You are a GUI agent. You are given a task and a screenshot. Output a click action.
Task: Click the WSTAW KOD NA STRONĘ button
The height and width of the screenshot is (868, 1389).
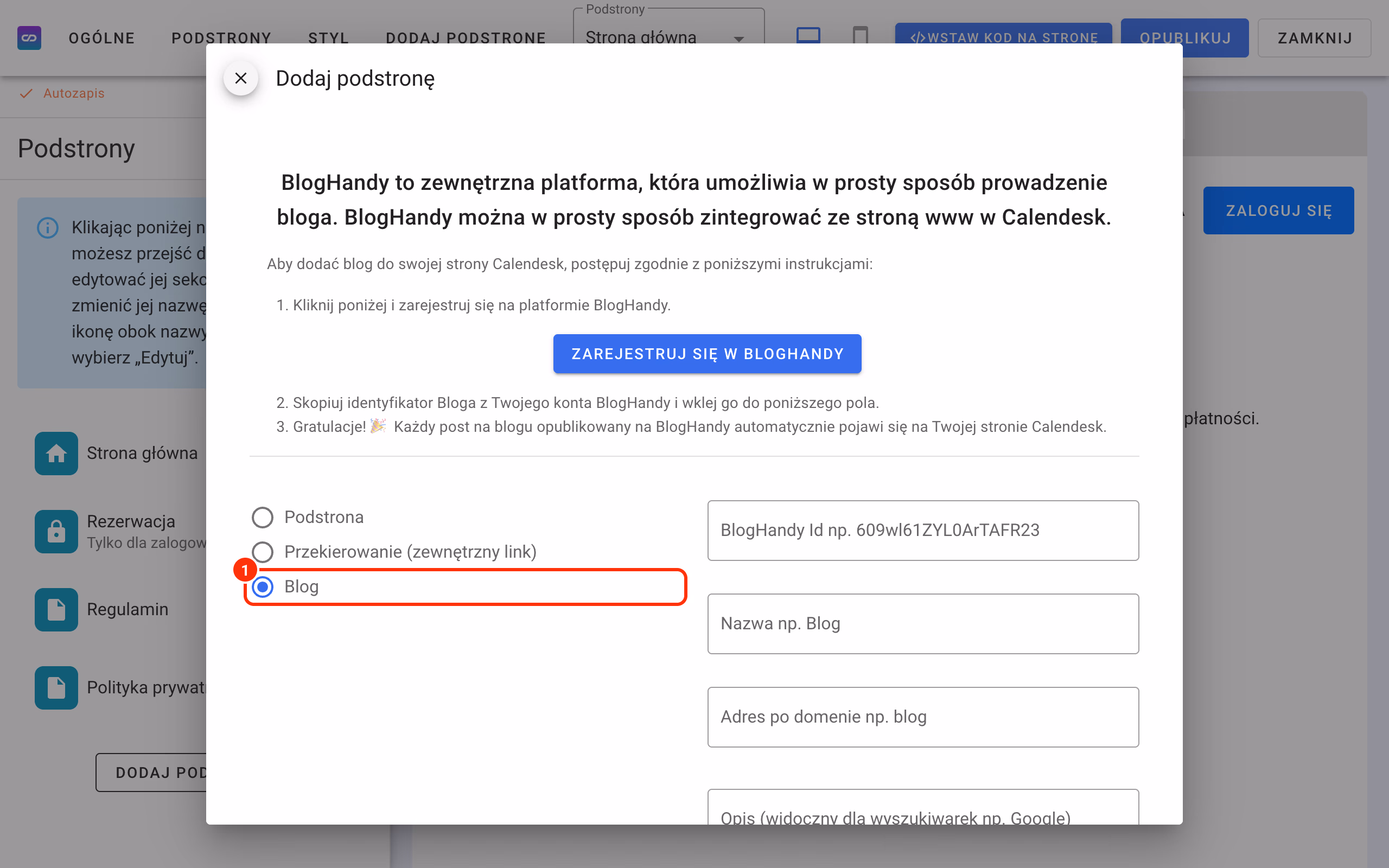1003,33
